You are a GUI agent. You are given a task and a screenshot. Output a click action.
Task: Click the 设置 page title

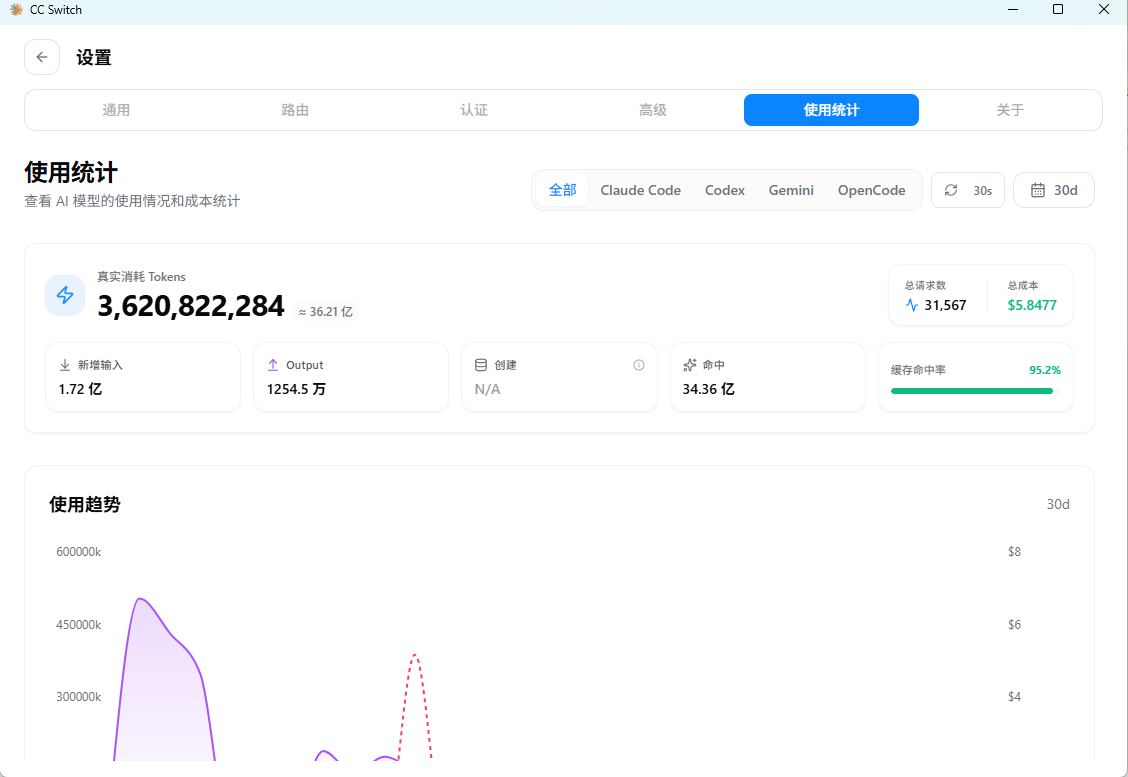(94, 58)
